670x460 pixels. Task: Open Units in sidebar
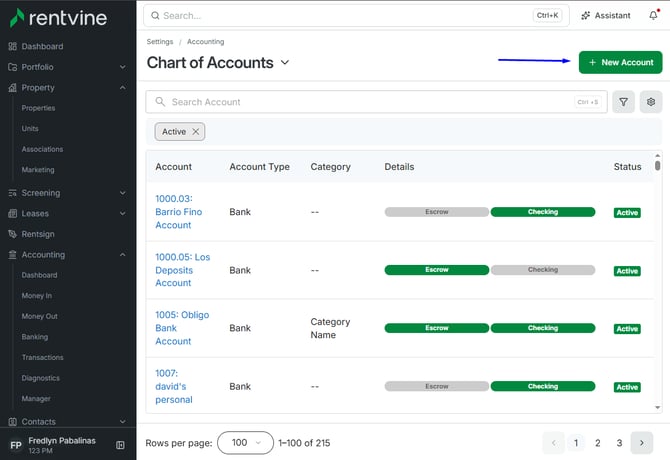(x=30, y=129)
